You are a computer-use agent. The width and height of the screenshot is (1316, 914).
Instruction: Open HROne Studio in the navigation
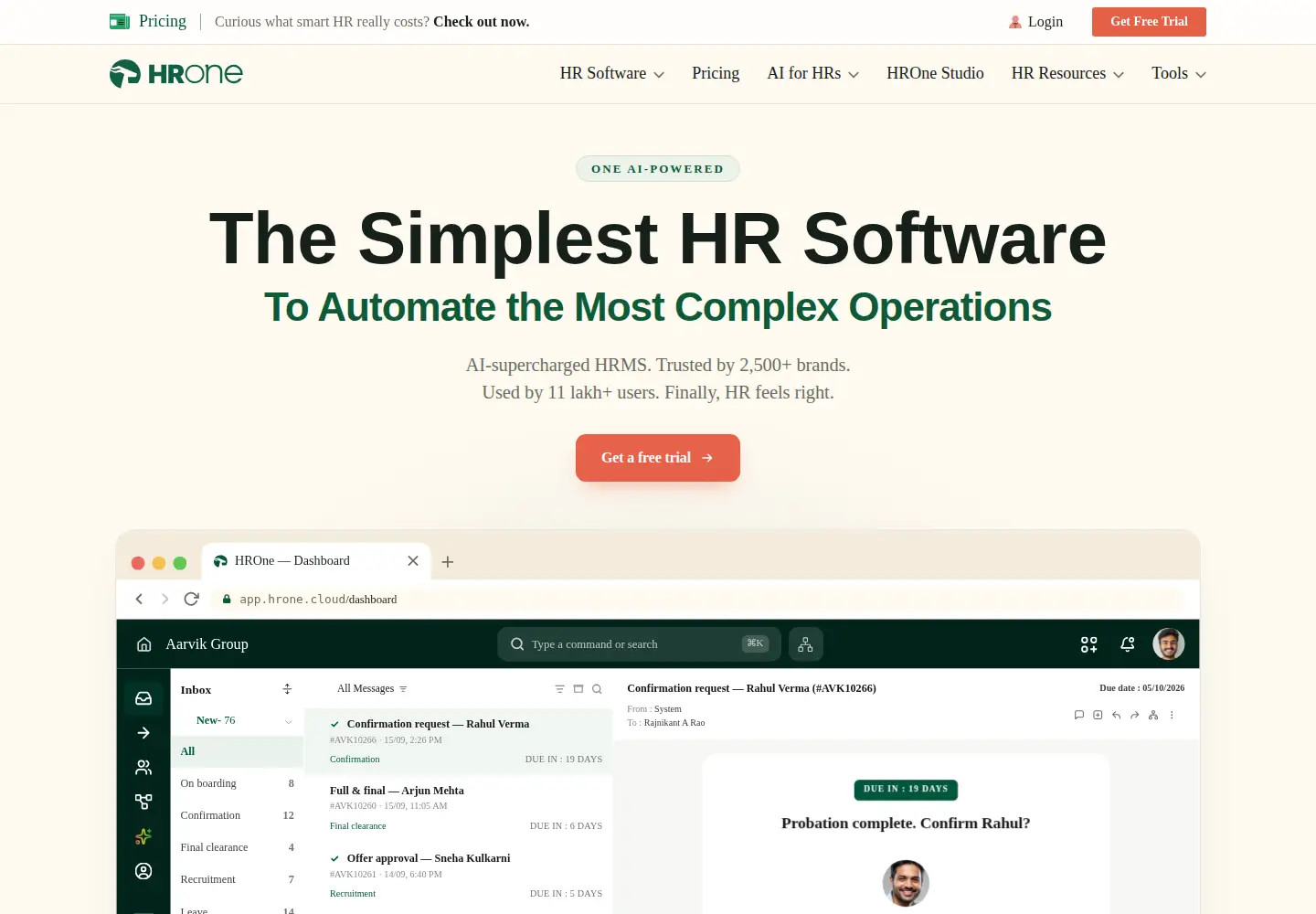tap(935, 73)
